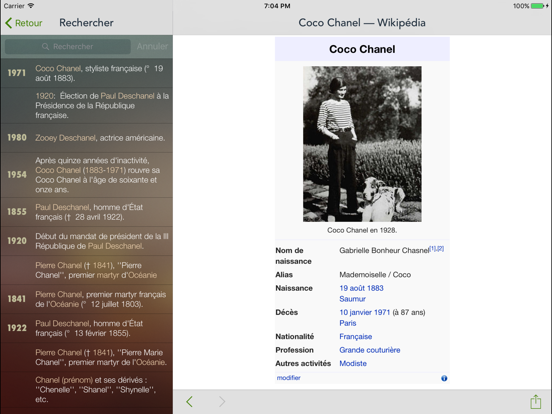This screenshot has height=414, width=552.
Task: Open the Grande couturière link
Action: coord(370,350)
